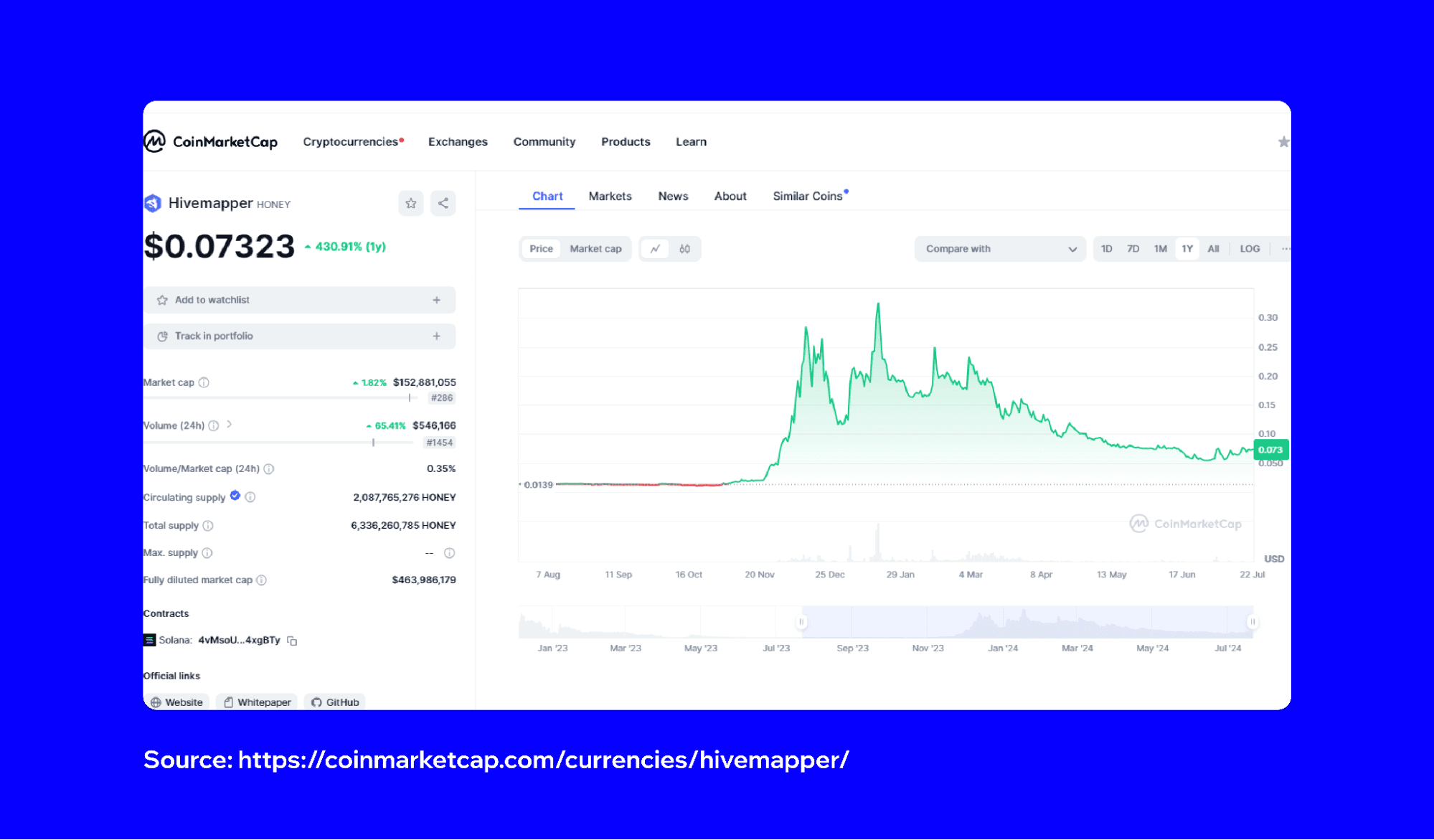Click the Add to watchlist button
The width and height of the screenshot is (1434, 840).
(299, 300)
